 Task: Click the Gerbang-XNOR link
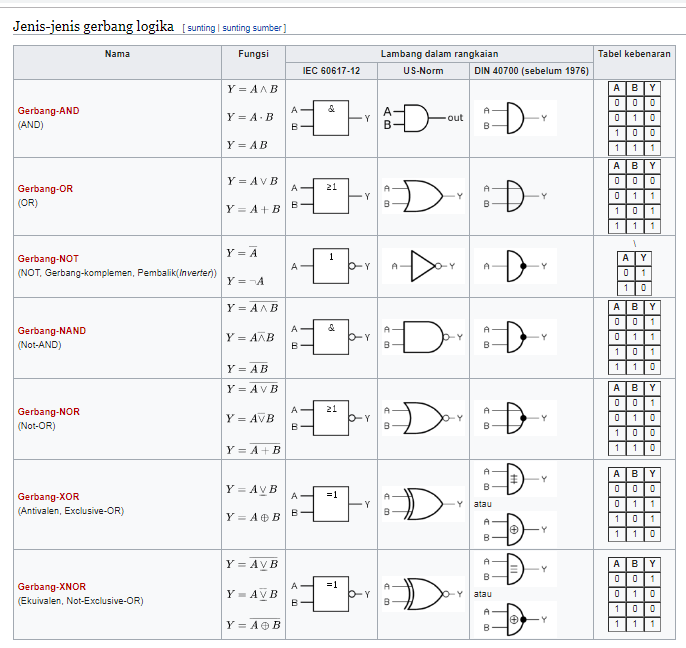(x=52, y=587)
